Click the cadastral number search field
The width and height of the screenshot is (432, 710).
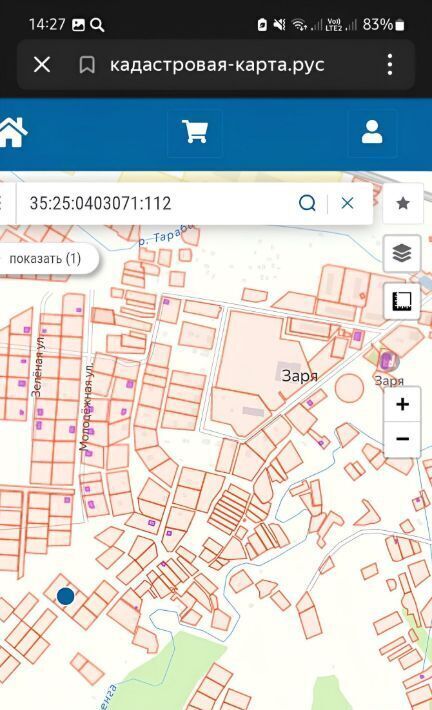(154, 203)
